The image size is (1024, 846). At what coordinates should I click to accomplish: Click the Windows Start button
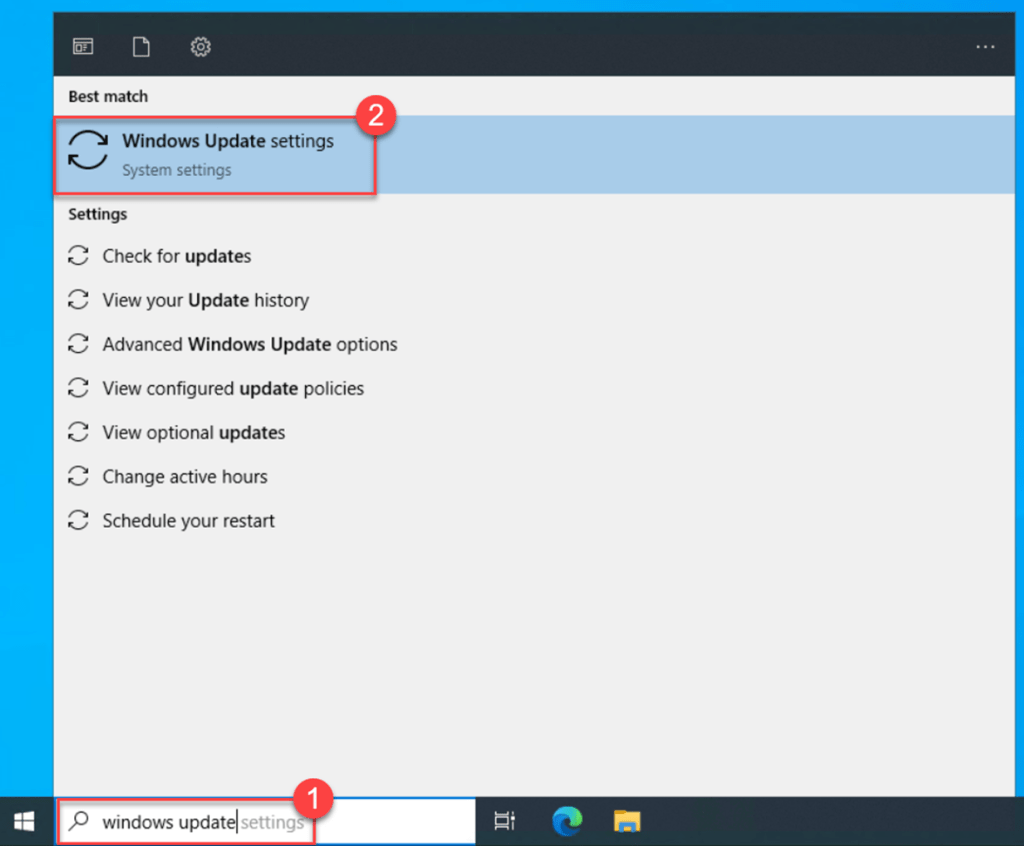click(26, 822)
